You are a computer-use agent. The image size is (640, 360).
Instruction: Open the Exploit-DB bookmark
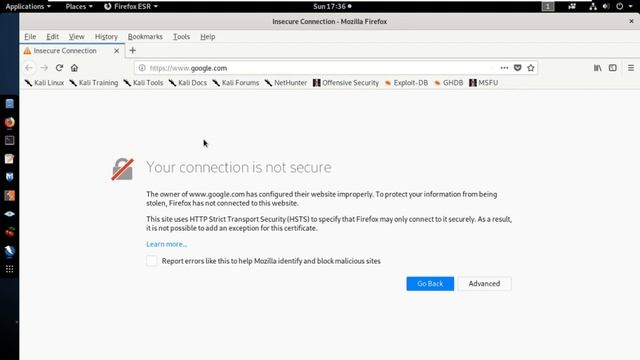click(x=406, y=83)
